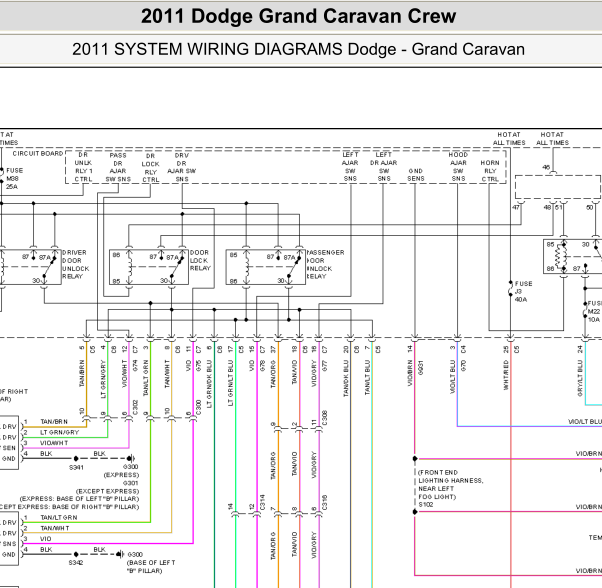Select the "HORN RLY CTRL" label
Viewport: 602px width, 588px height.
pyautogui.click(x=490, y=171)
